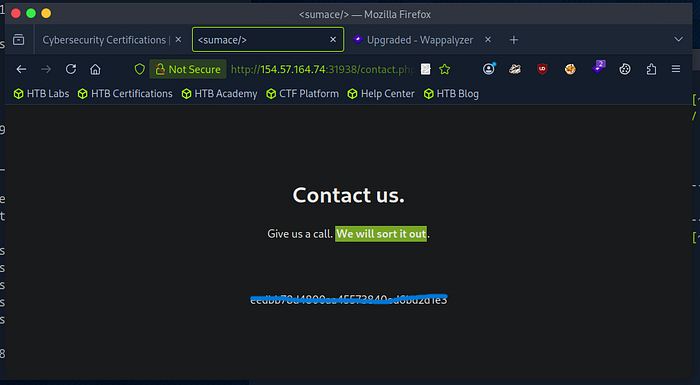Viewport: 700px width, 385px height.
Task: Focus the URL address bar
Action: [322, 69]
